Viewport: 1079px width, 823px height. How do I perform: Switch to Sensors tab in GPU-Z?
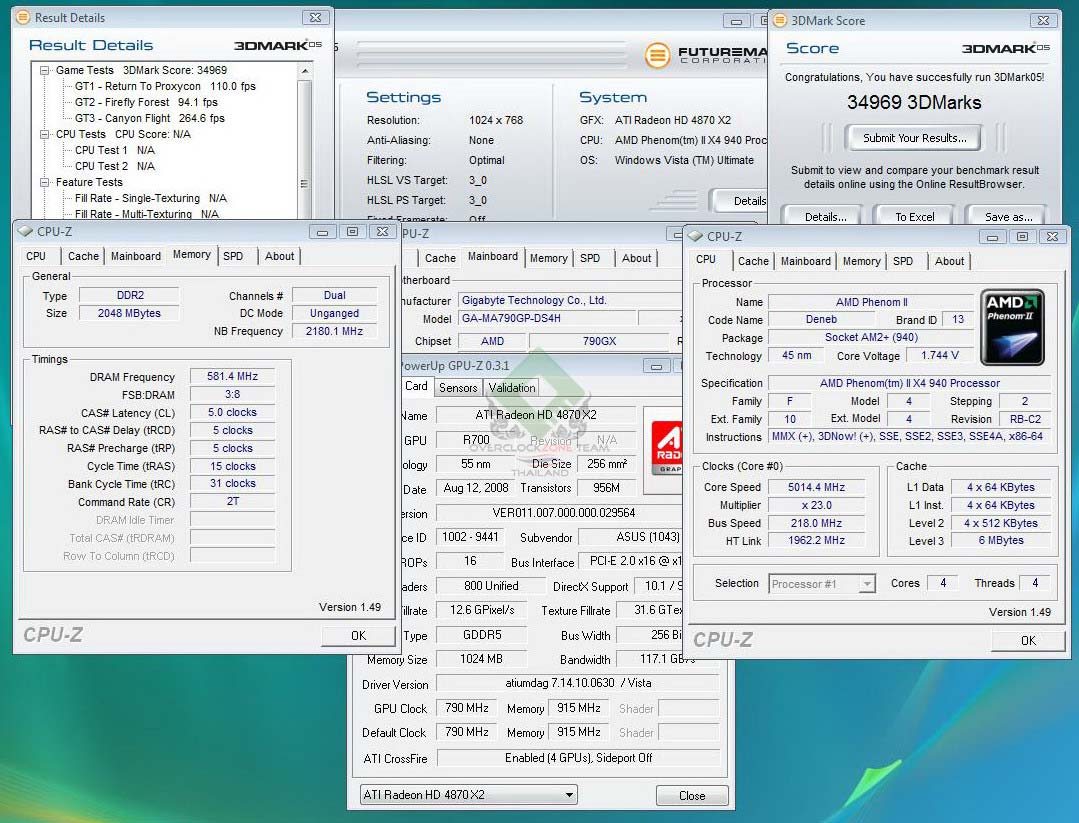458,388
